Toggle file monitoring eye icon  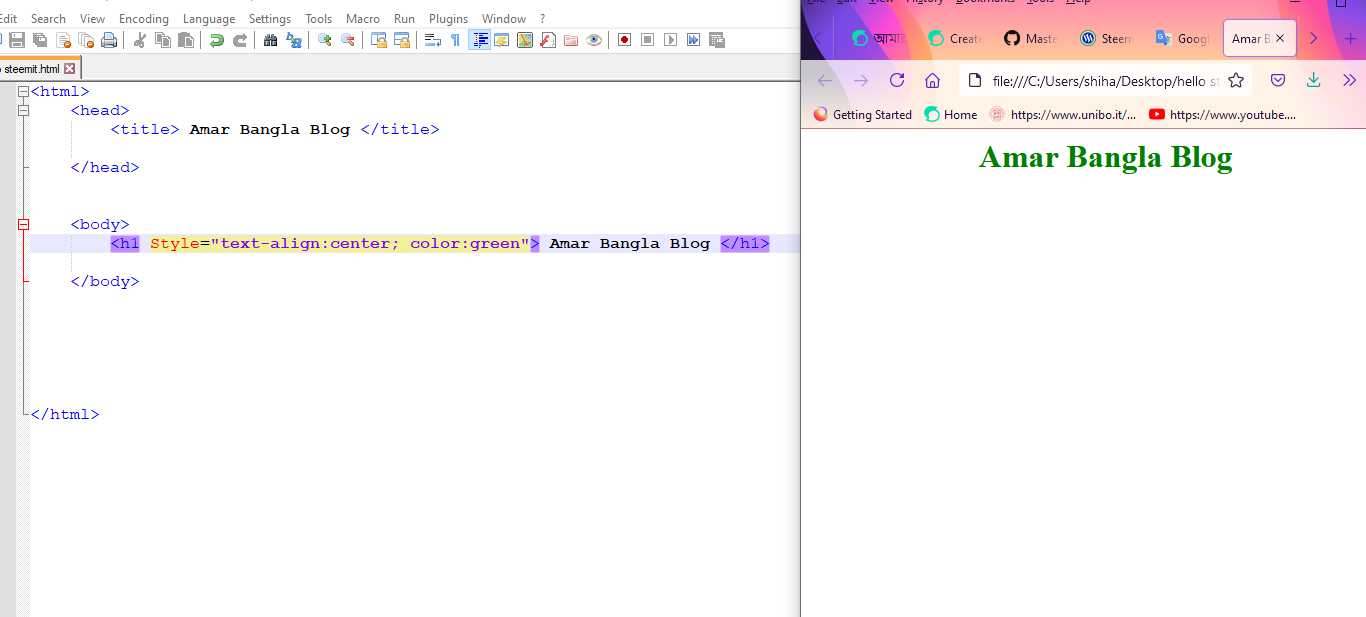click(594, 40)
